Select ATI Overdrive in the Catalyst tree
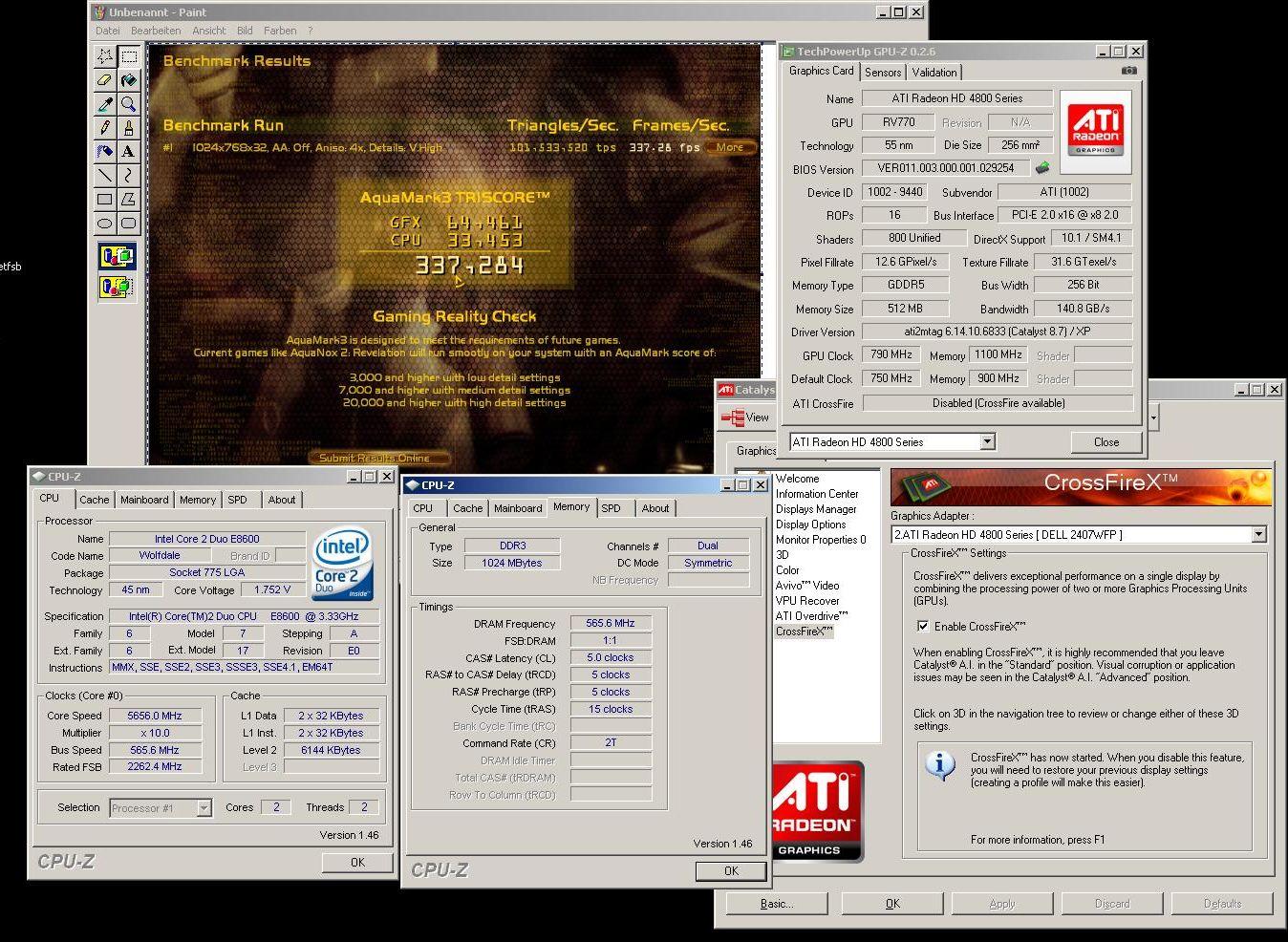The height and width of the screenshot is (942, 1288). click(x=811, y=616)
